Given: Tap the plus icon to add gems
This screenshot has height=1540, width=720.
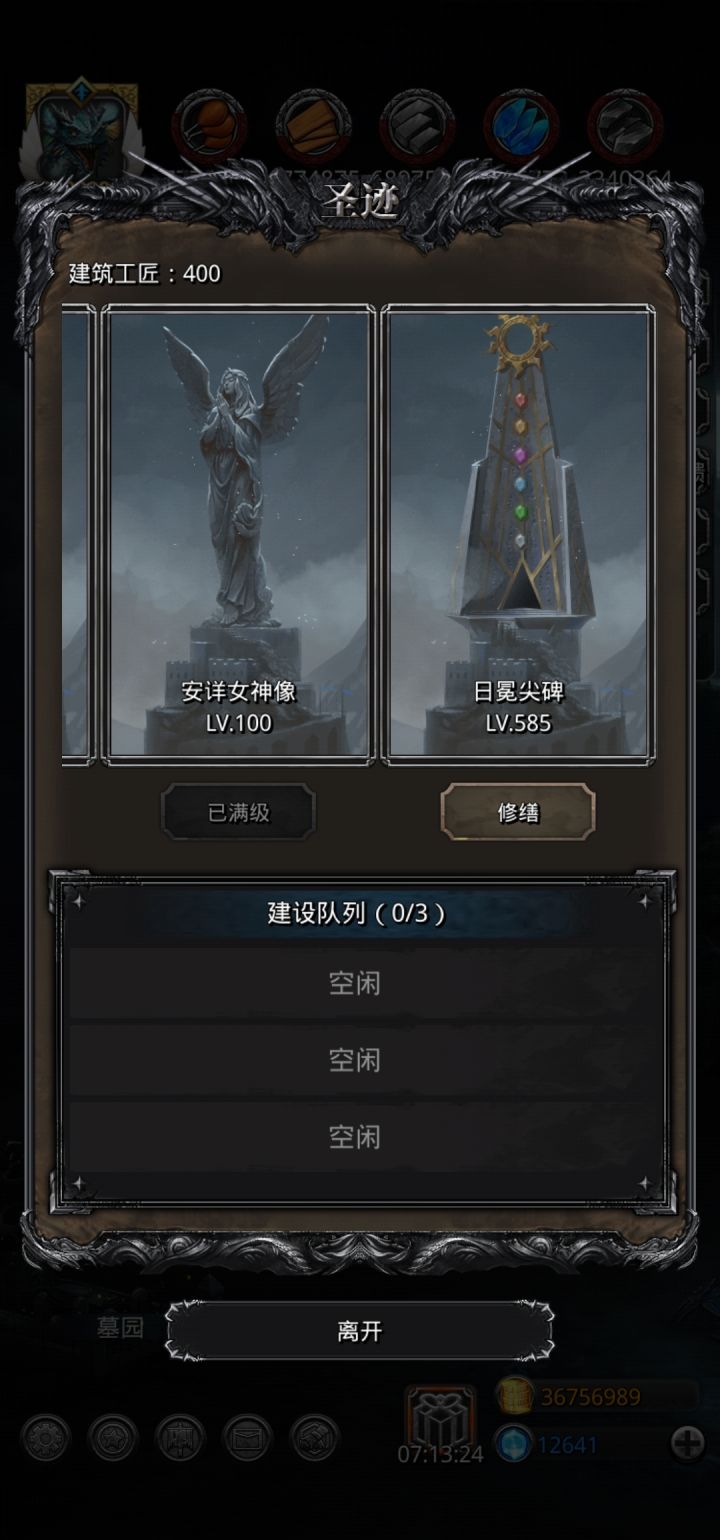Looking at the screenshot, I should coord(687,1443).
